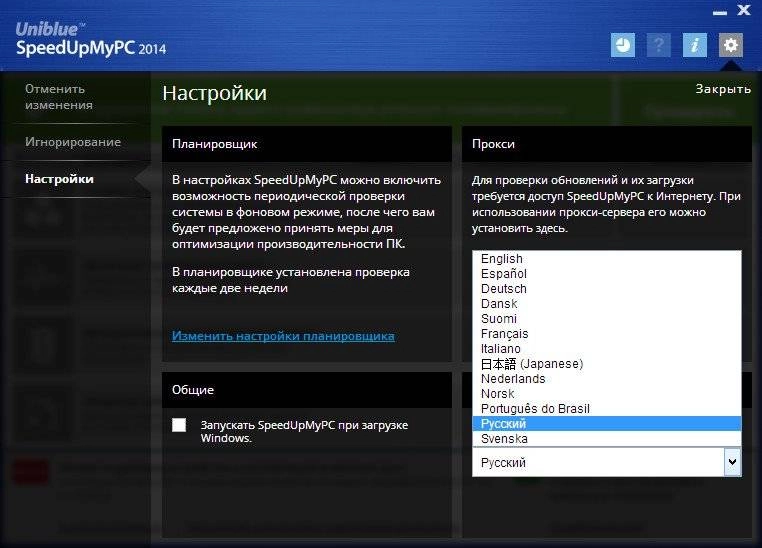Choose English in the language list
The height and width of the screenshot is (548, 762).
click(x=606, y=258)
